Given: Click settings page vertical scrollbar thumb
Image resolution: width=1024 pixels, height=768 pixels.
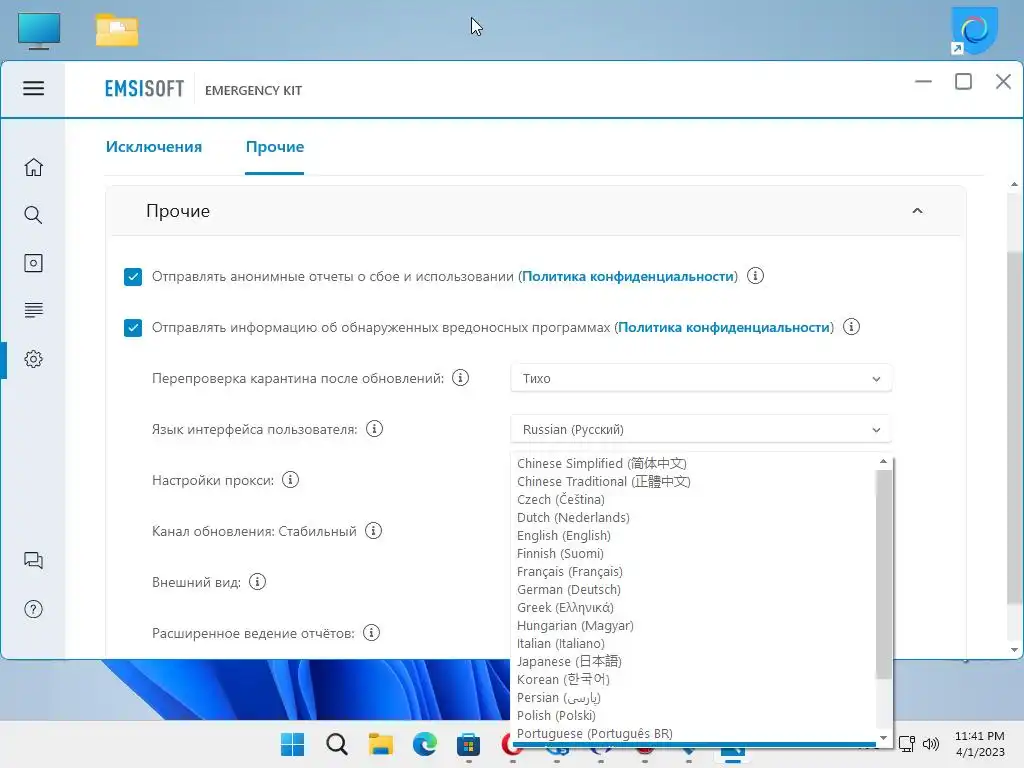Looking at the screenshot, I should [1014, 428].
